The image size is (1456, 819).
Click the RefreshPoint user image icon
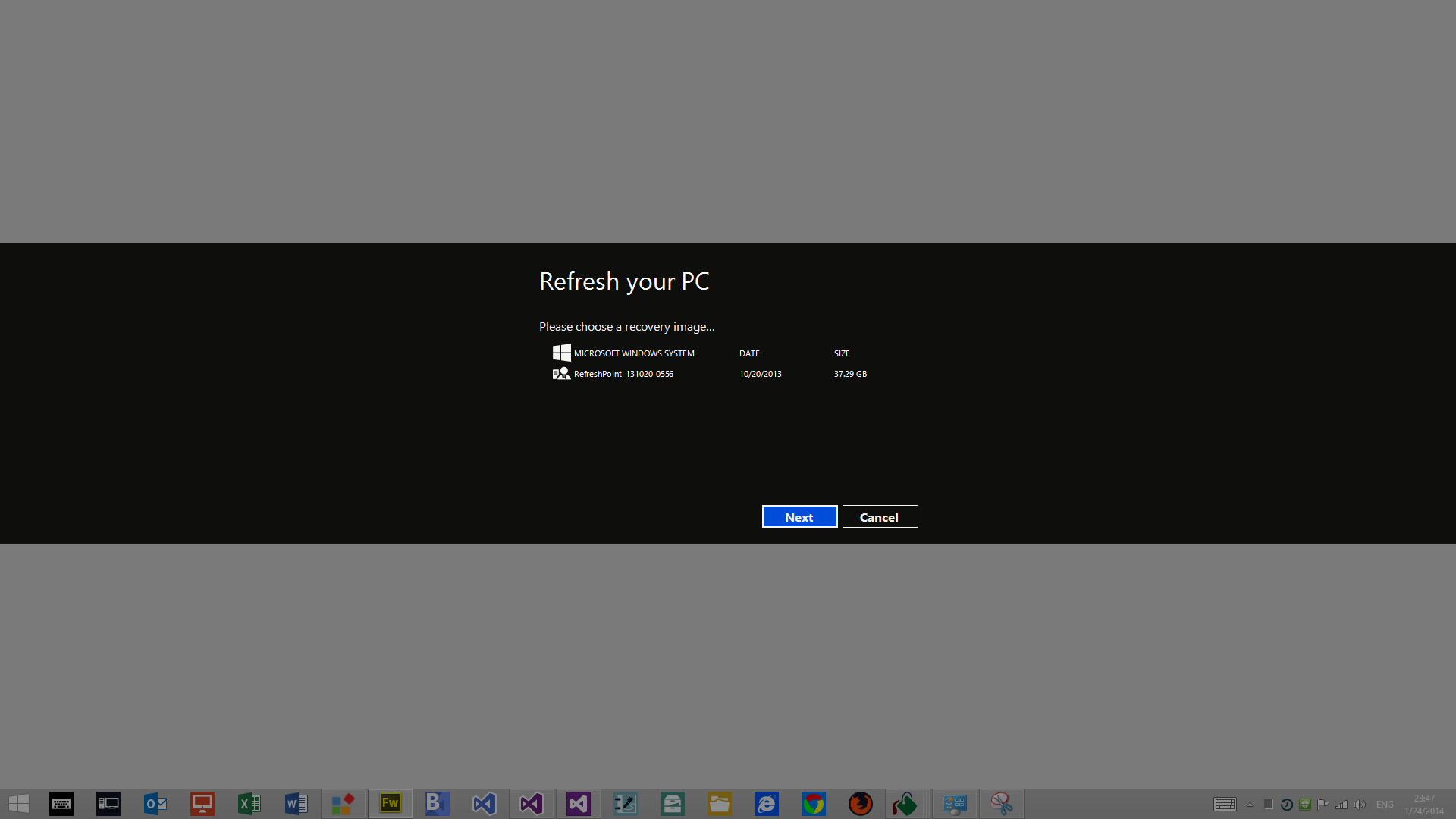click(561, 374)
